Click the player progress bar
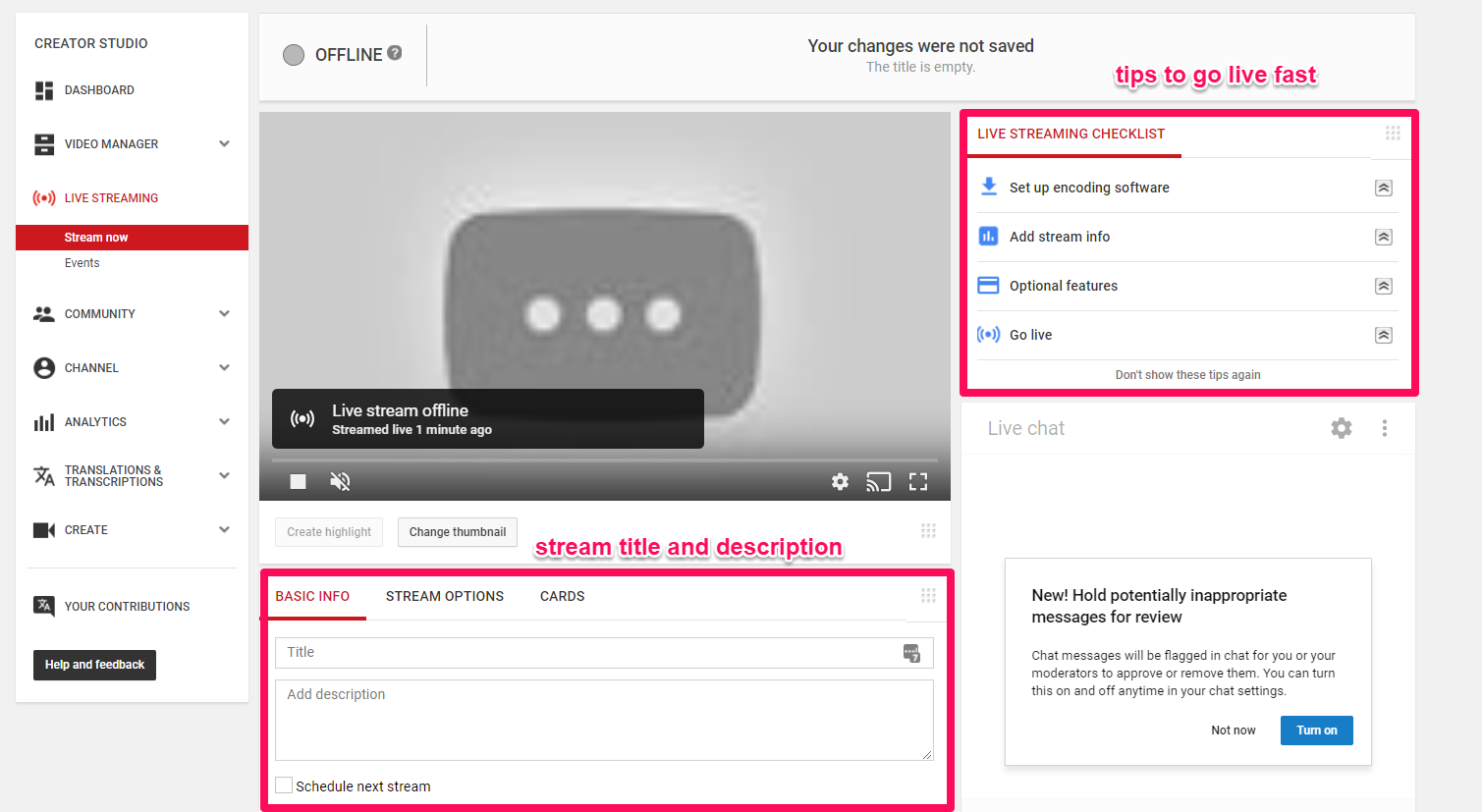 (x=605, y=460)
